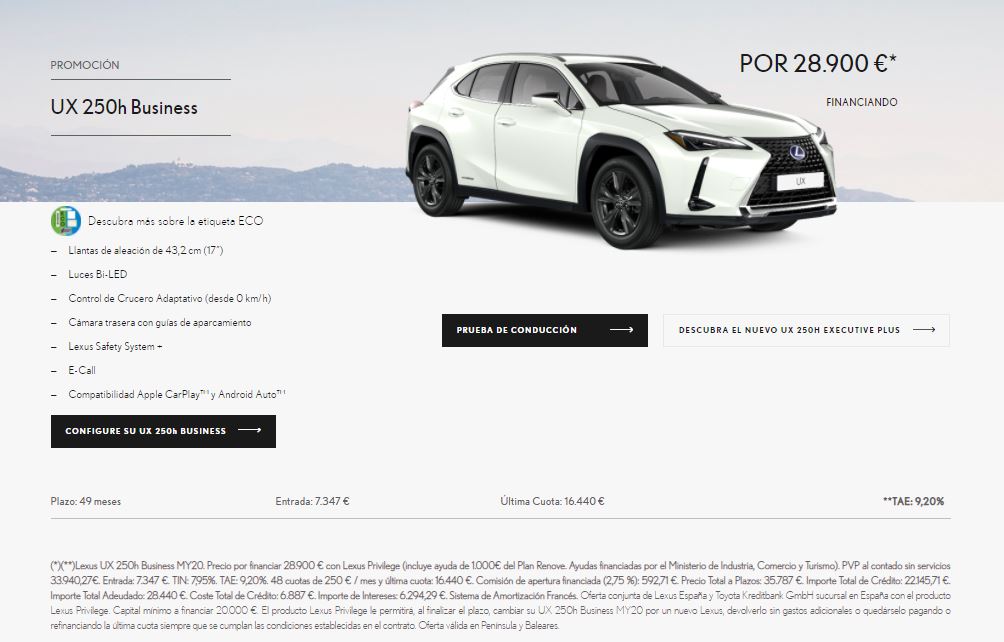This screenshot has height=642, width=1004.
Task: Click 'Compatibilidad Apple CarPlay y Android Auto' item
Action: [177, 395]
